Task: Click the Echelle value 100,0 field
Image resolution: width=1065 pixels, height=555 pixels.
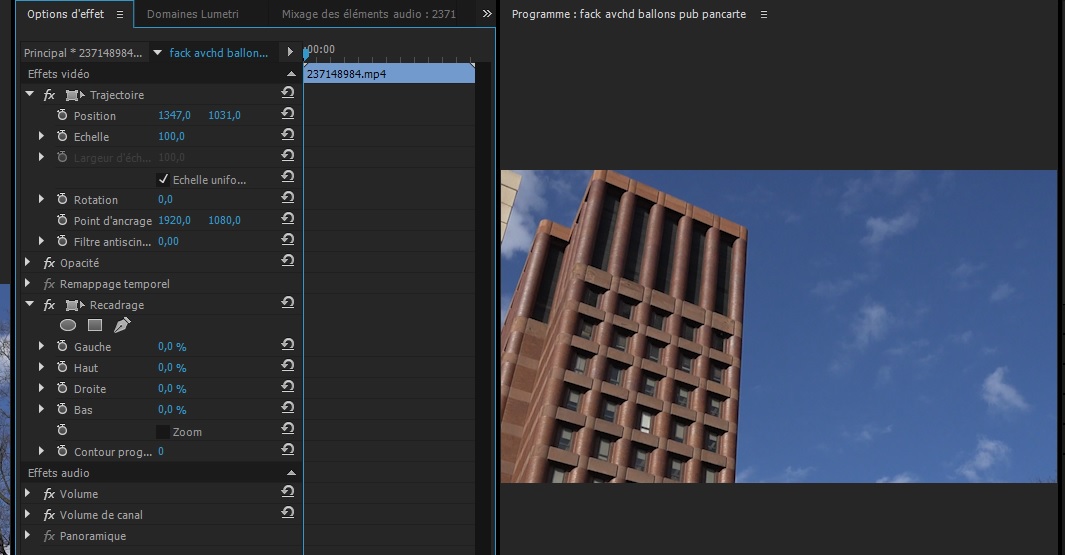Action: point(171,137)
